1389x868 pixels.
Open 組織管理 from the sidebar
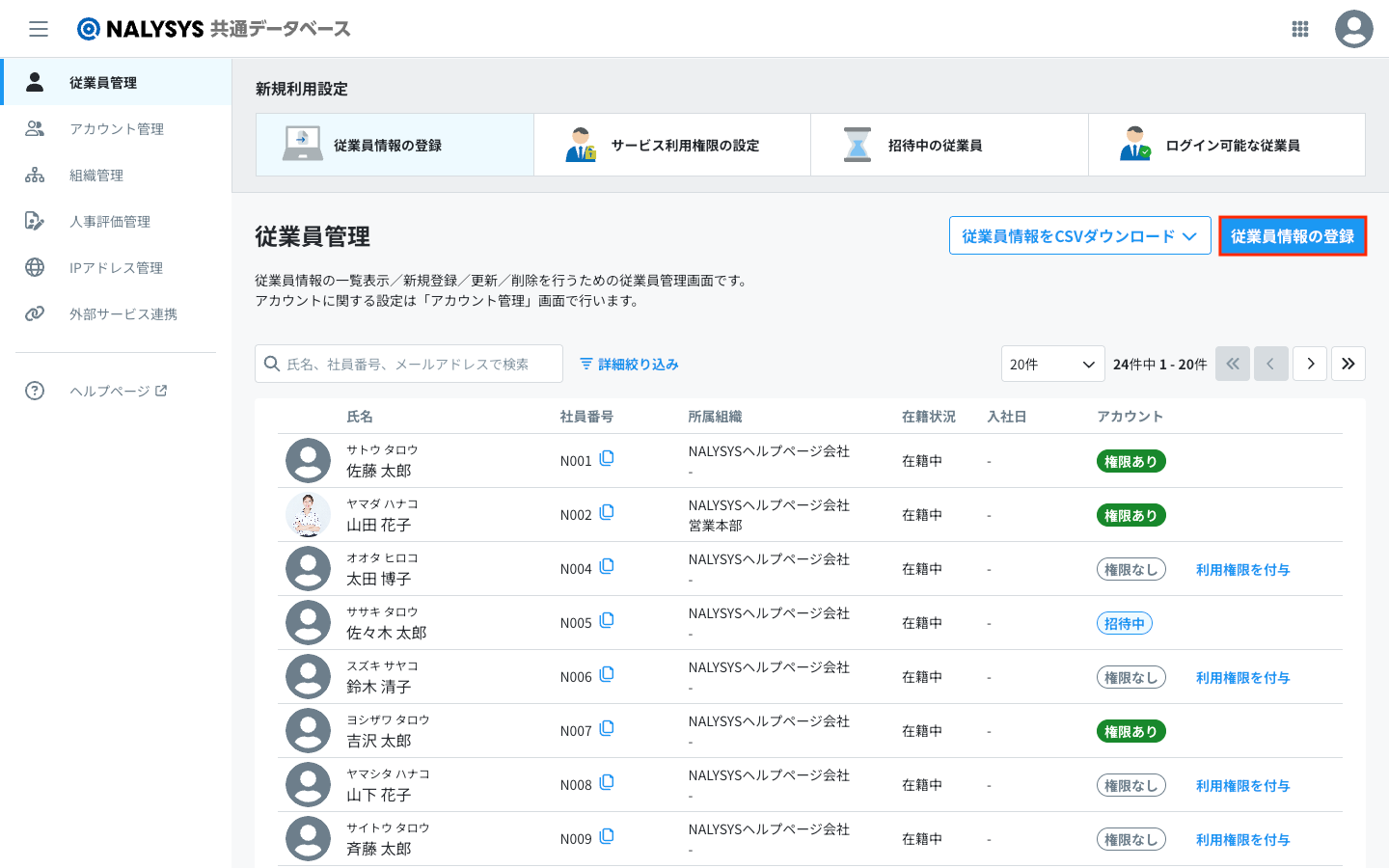point(96,176)
